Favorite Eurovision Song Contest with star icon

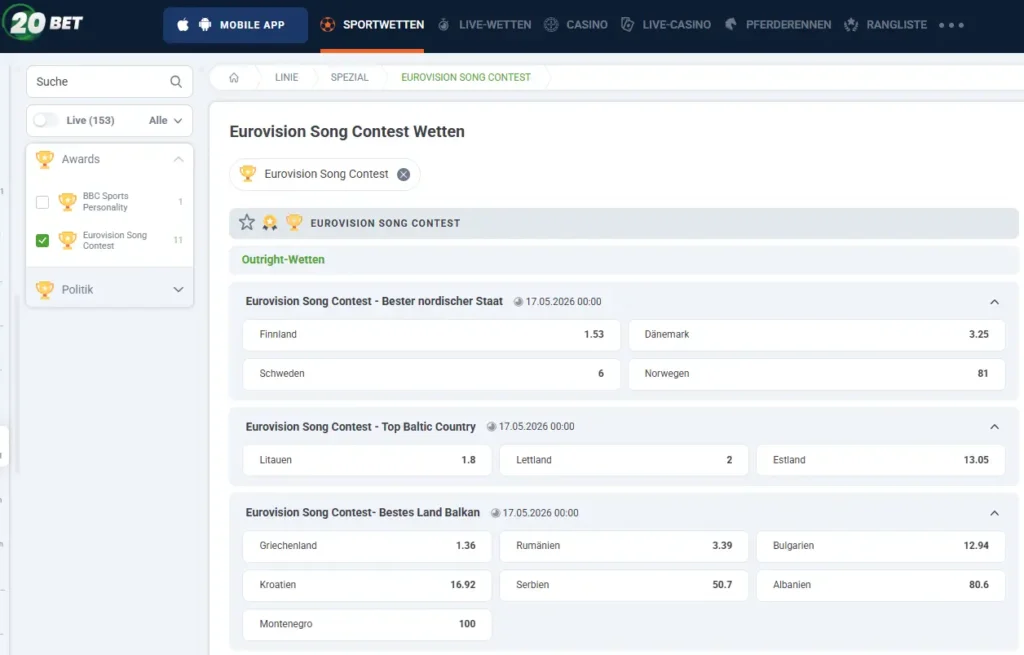tap(246, 223)
